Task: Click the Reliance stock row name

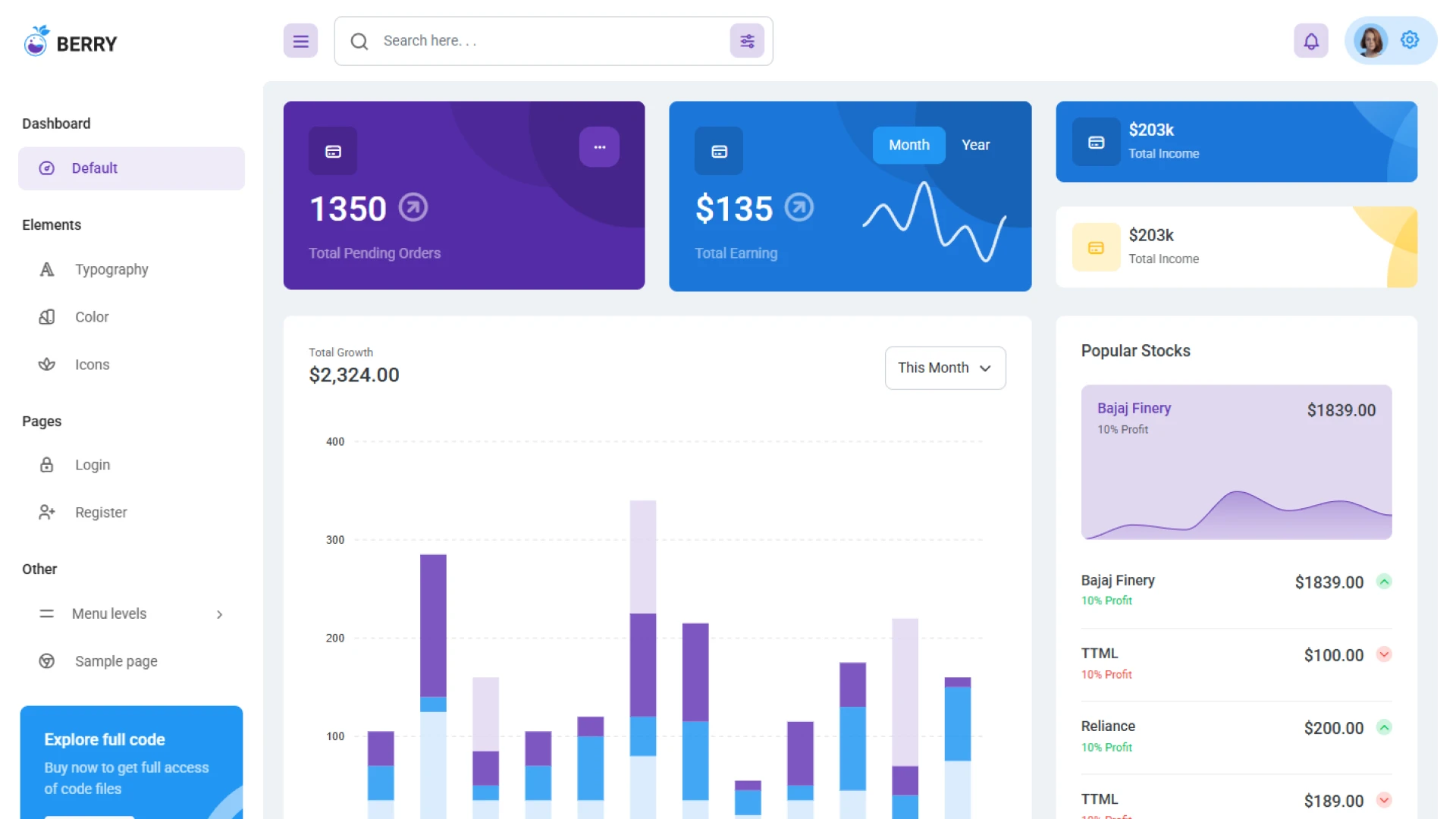Action: [1108, 726]
